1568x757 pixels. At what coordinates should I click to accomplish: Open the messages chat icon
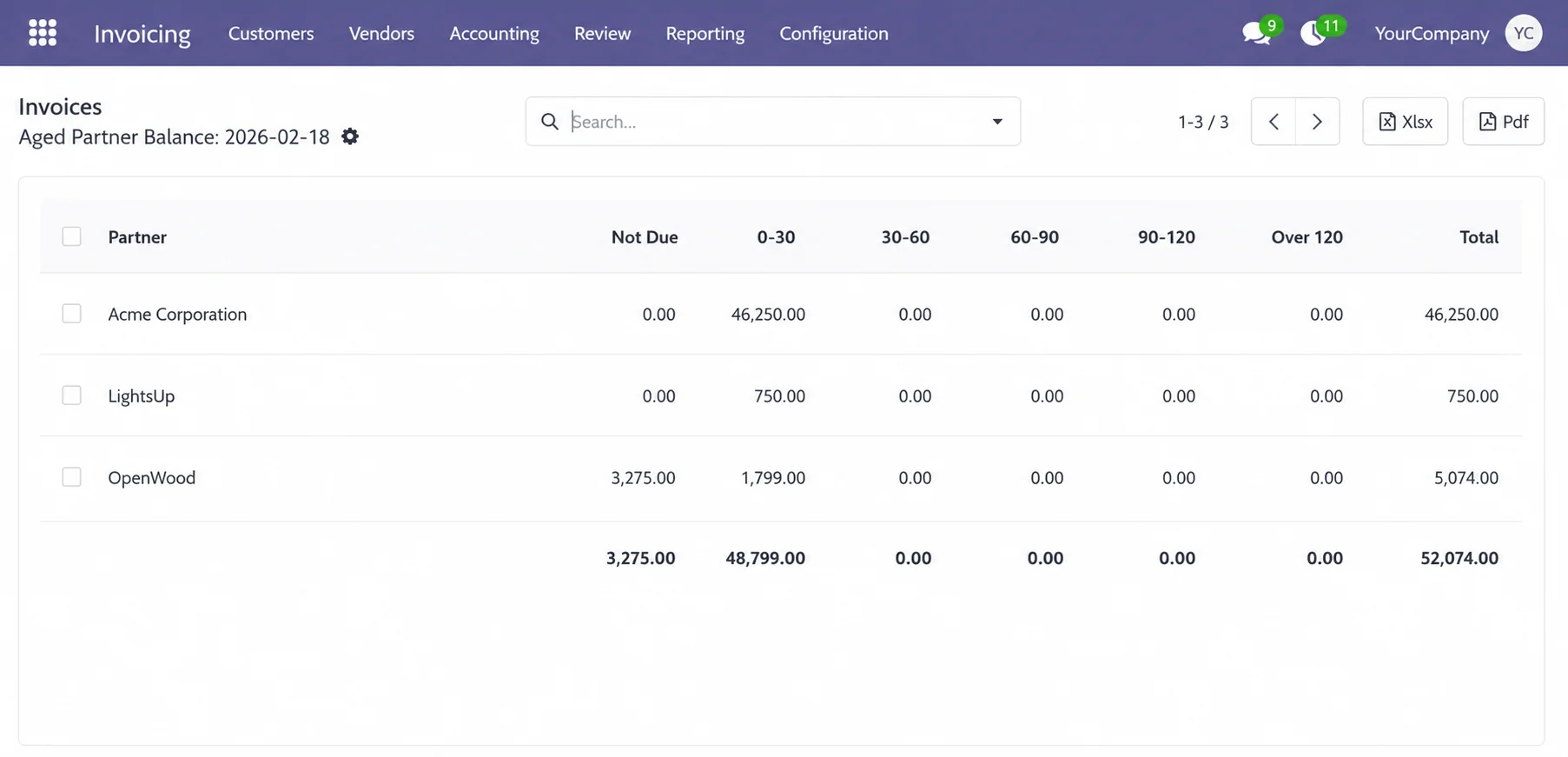pos(1256,34)
